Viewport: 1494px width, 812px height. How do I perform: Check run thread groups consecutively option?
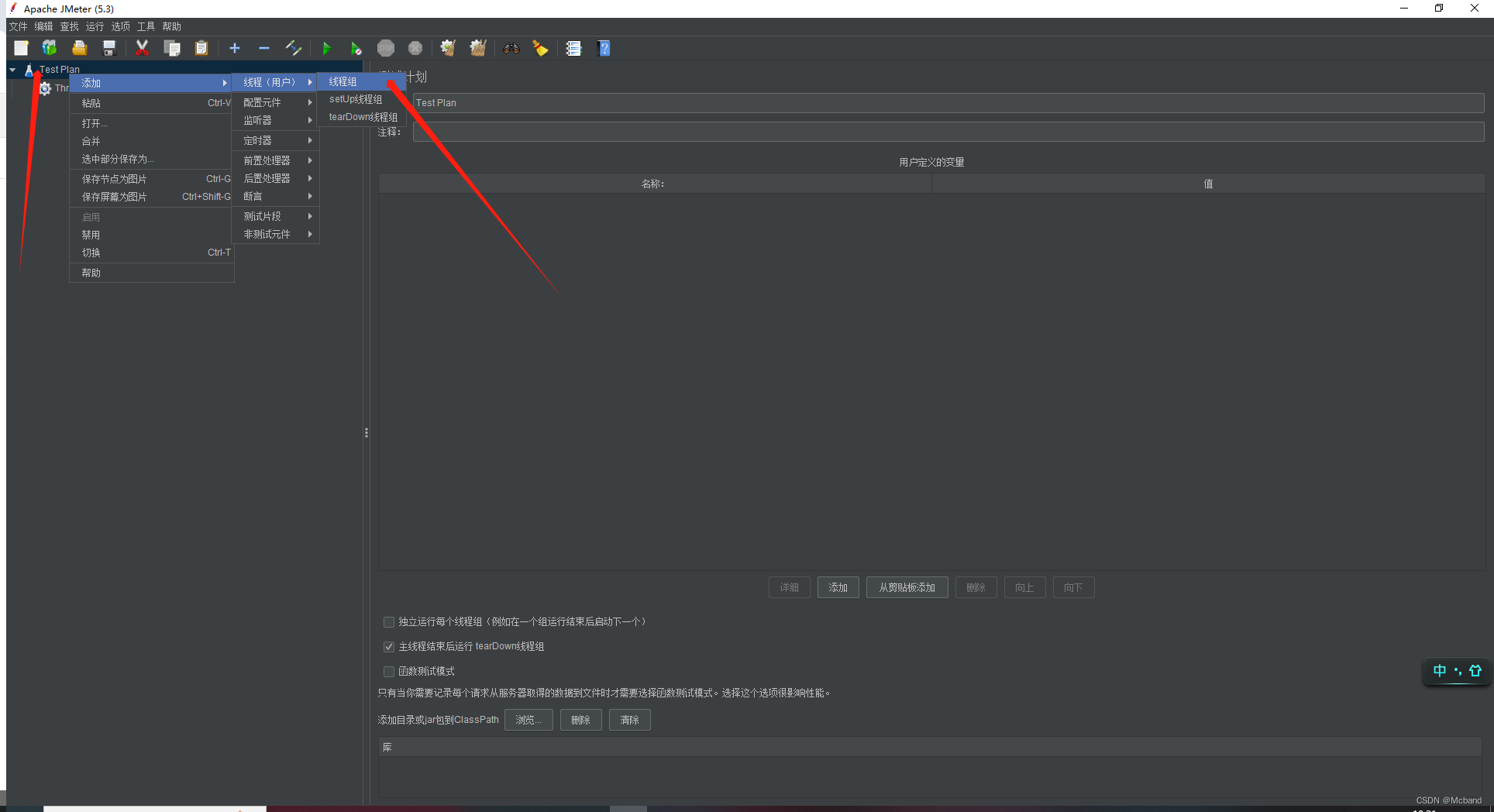coord(389,622)
